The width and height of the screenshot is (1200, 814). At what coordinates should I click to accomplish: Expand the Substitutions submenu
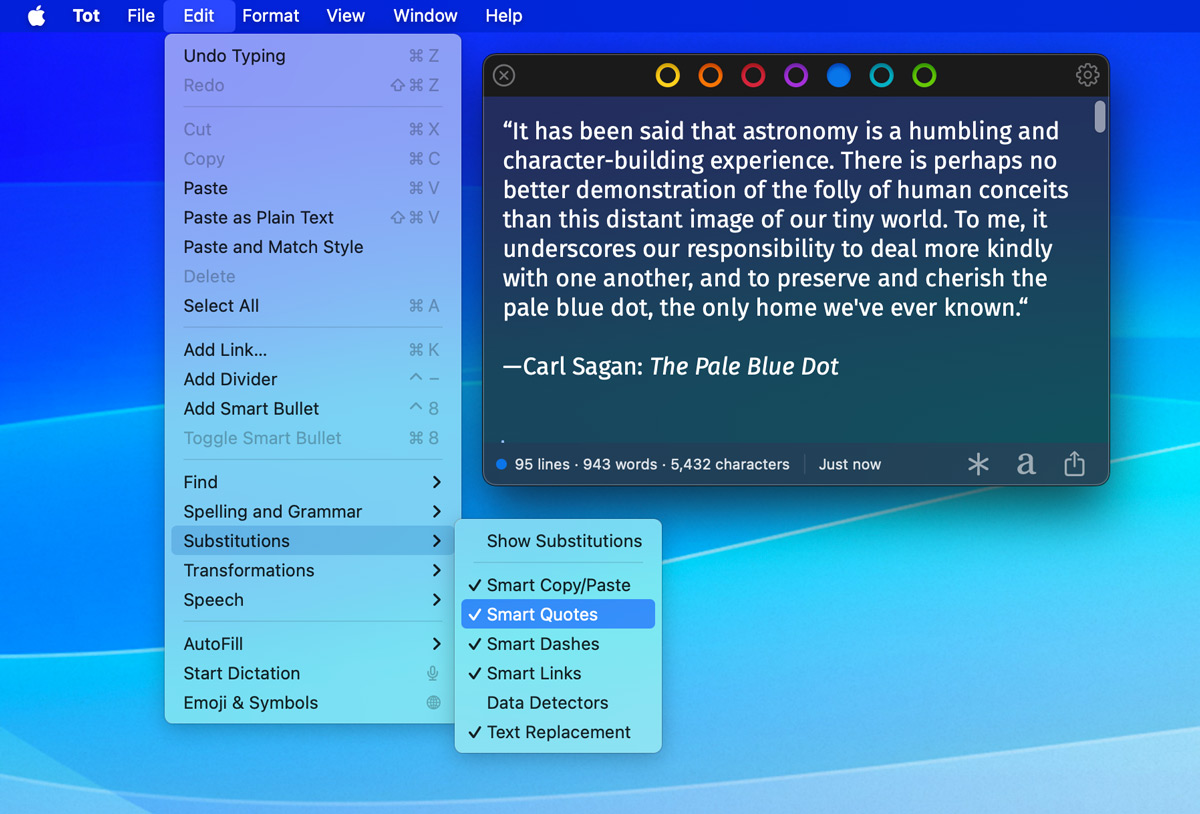pyautogui.click(x=312, y=541)
